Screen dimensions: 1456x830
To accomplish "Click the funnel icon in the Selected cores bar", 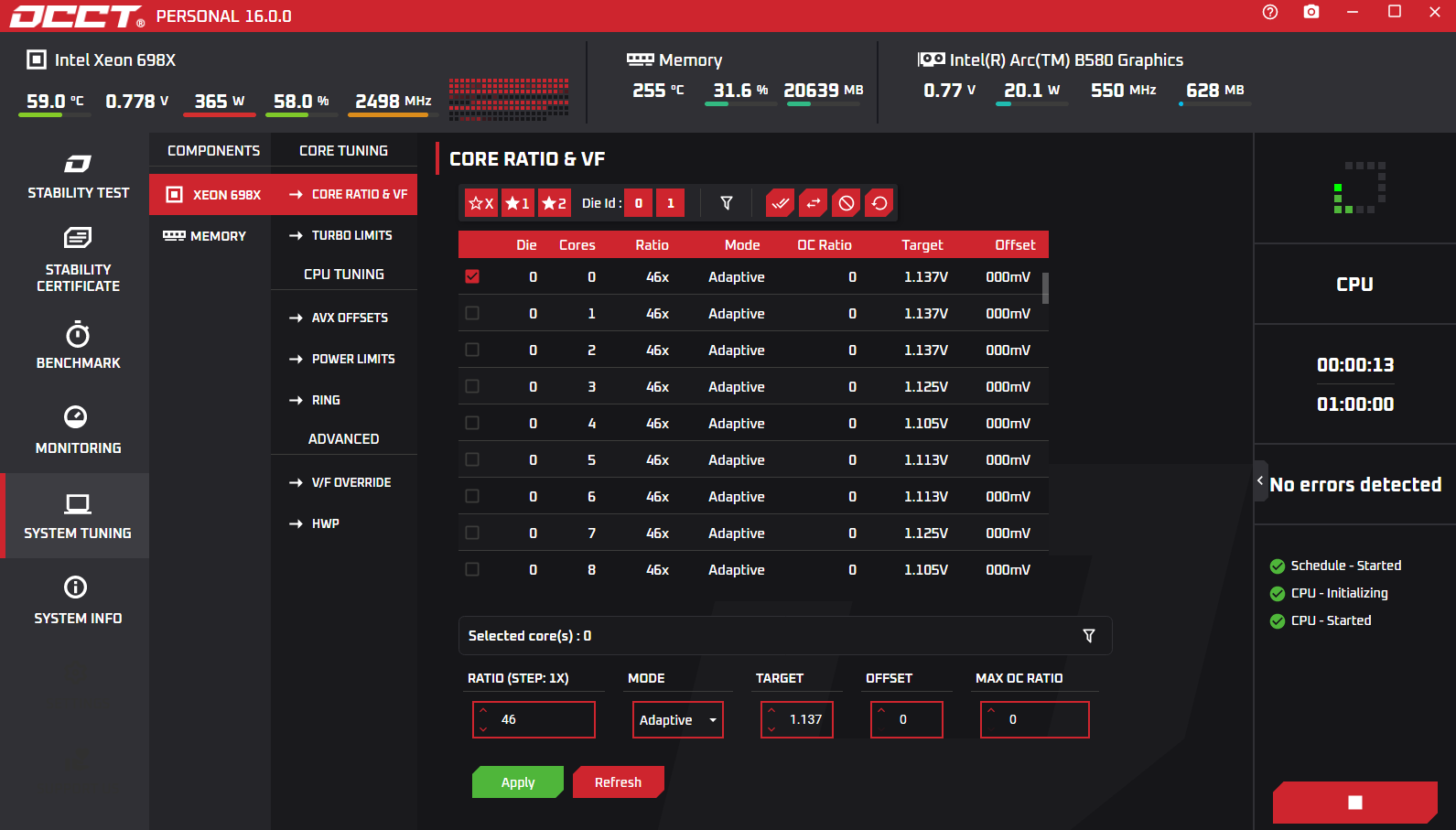I will (x=1089, y=636).
